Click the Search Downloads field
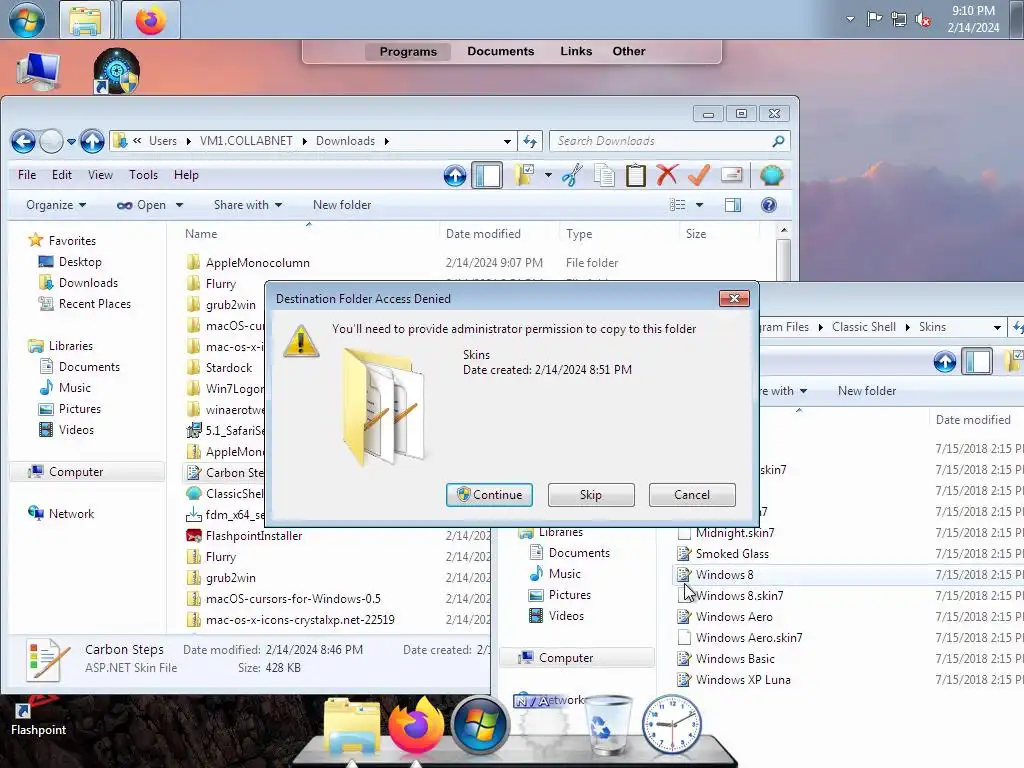This screenshot has height=768, width=1024. point(669,141)
